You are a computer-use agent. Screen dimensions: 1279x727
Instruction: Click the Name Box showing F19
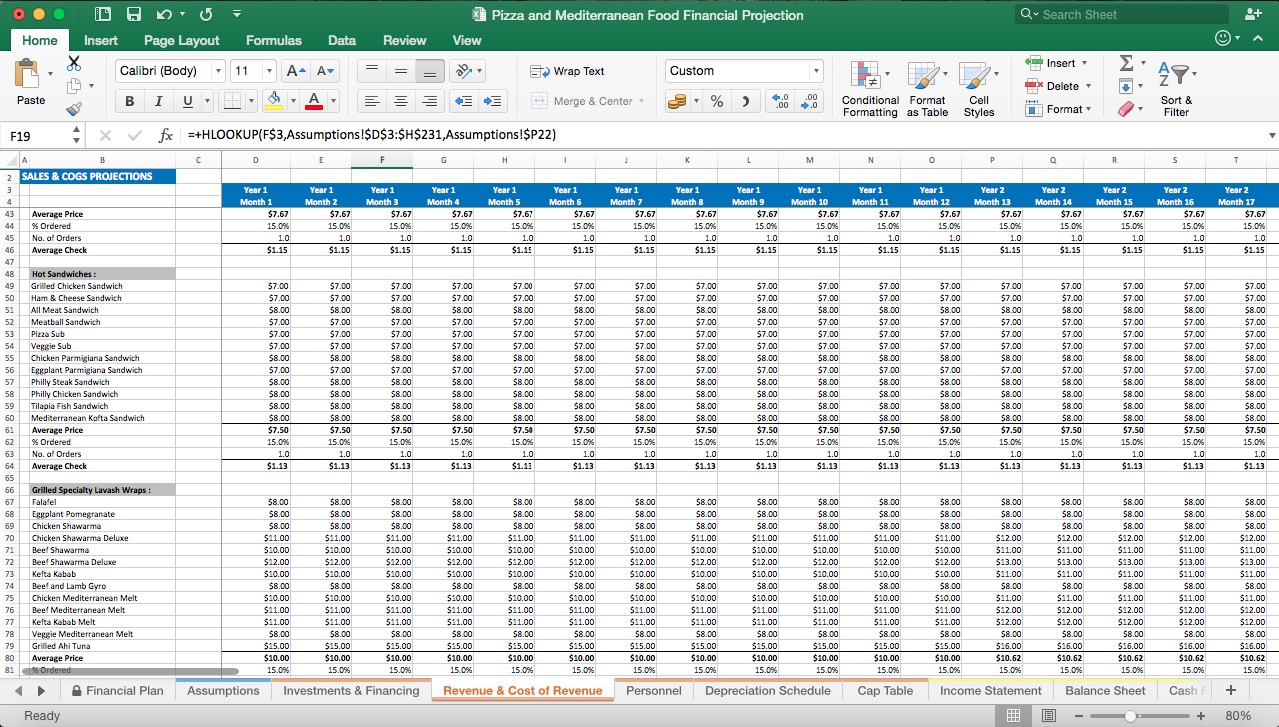click(36, 135)
